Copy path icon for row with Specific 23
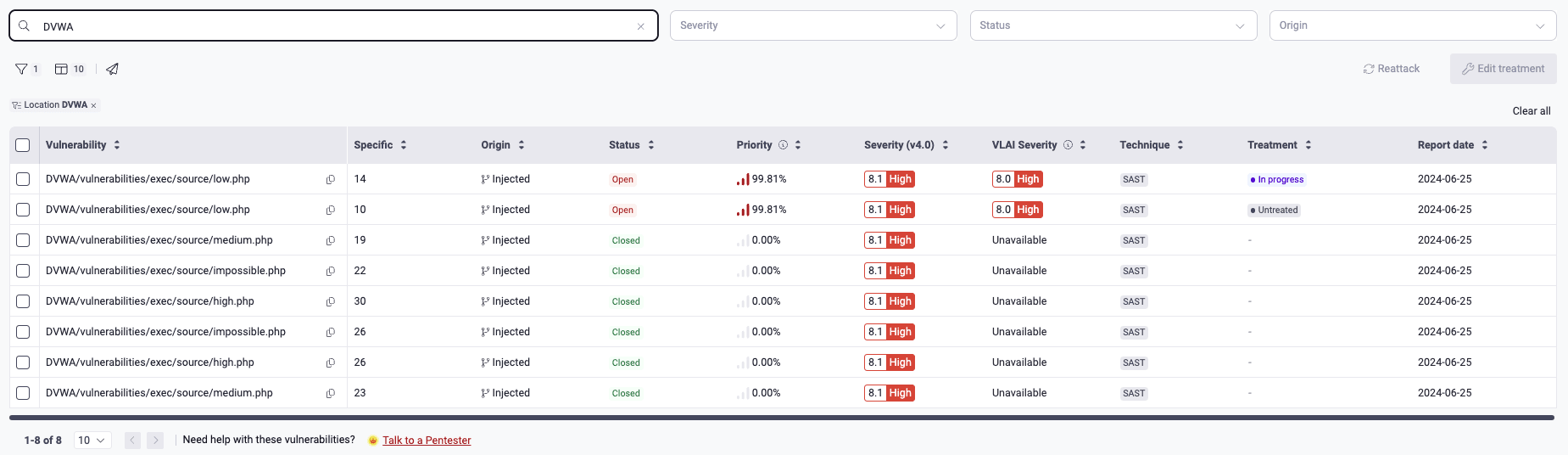 (x=331, y=393)
